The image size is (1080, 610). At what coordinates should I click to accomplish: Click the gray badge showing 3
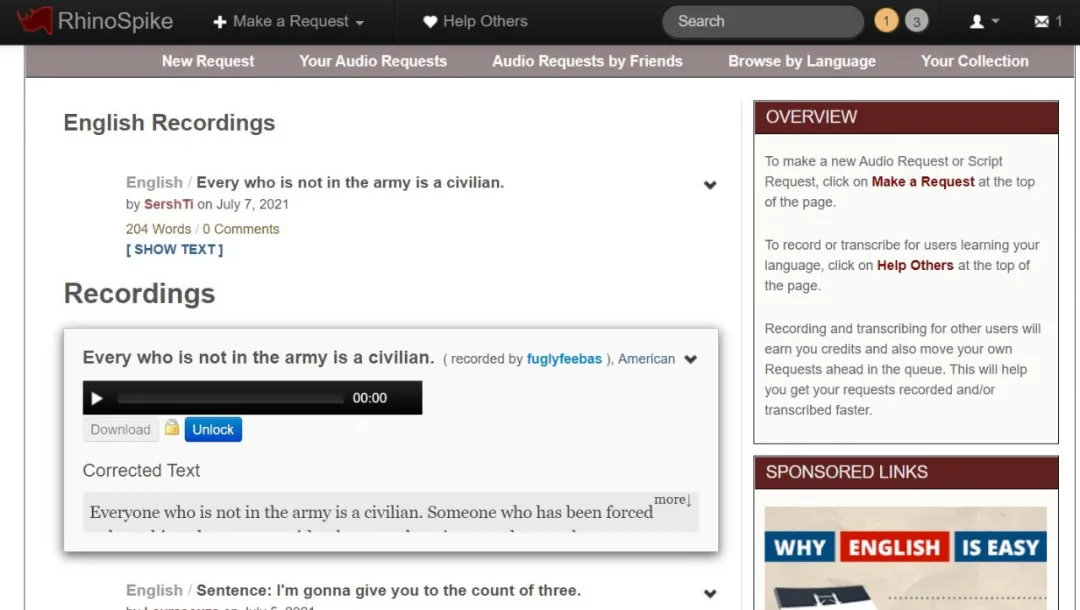[x=916, y=21]
